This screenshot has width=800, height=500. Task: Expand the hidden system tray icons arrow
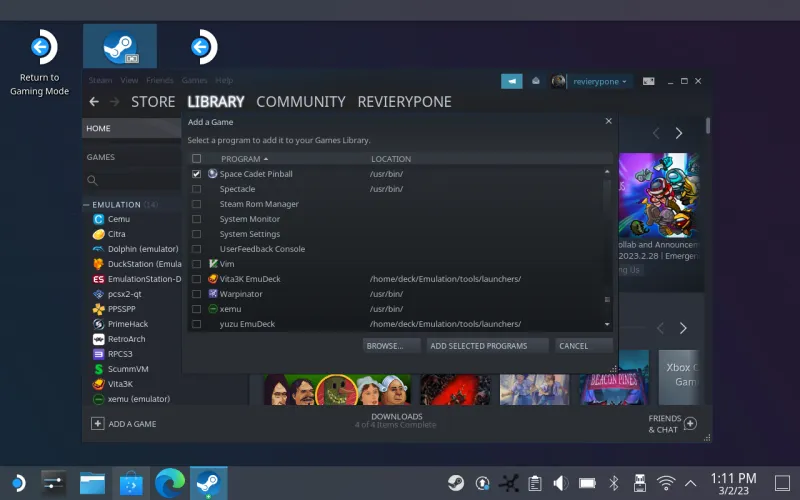coord(690,483)
